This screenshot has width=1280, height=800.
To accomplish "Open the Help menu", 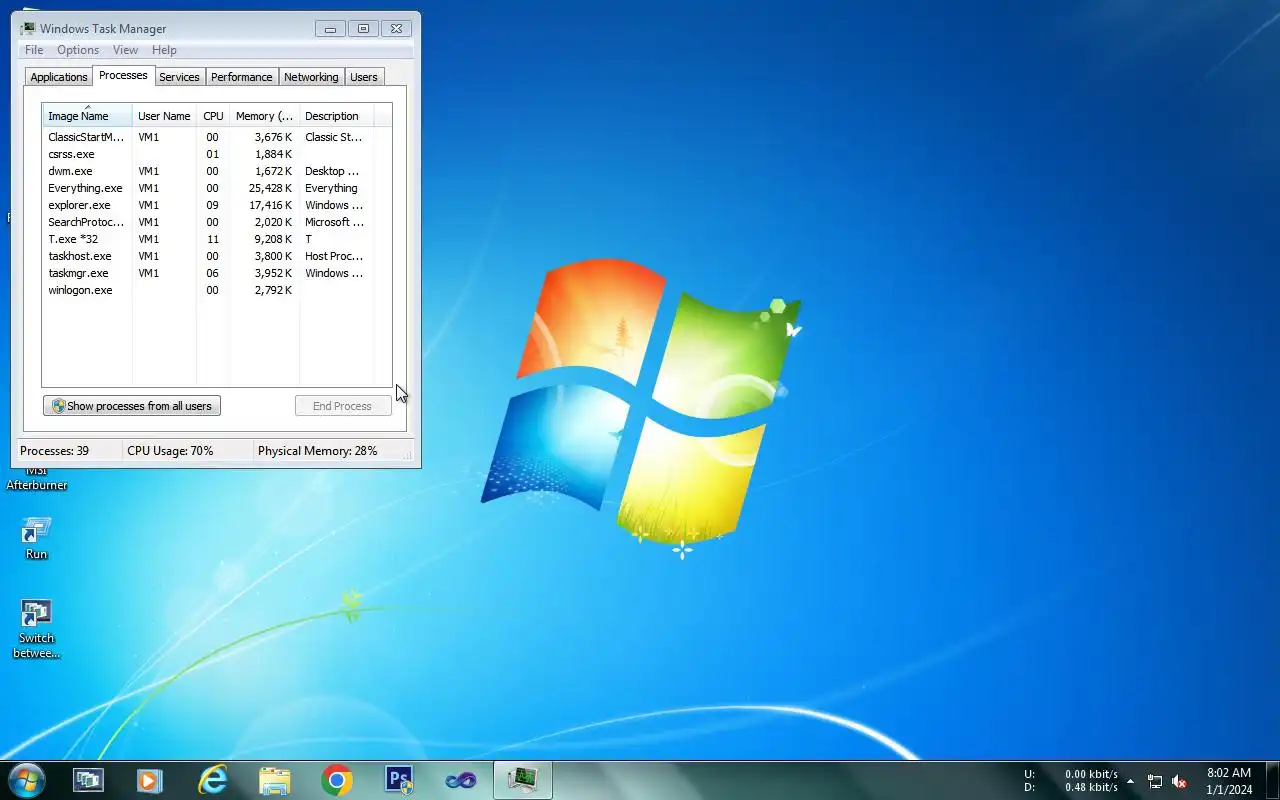I will coord(164,50).
